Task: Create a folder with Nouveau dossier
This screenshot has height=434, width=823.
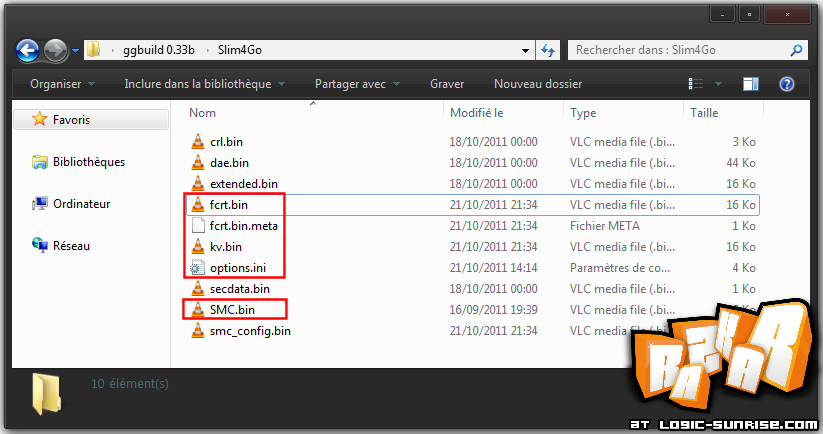Action: pos(537,84)
